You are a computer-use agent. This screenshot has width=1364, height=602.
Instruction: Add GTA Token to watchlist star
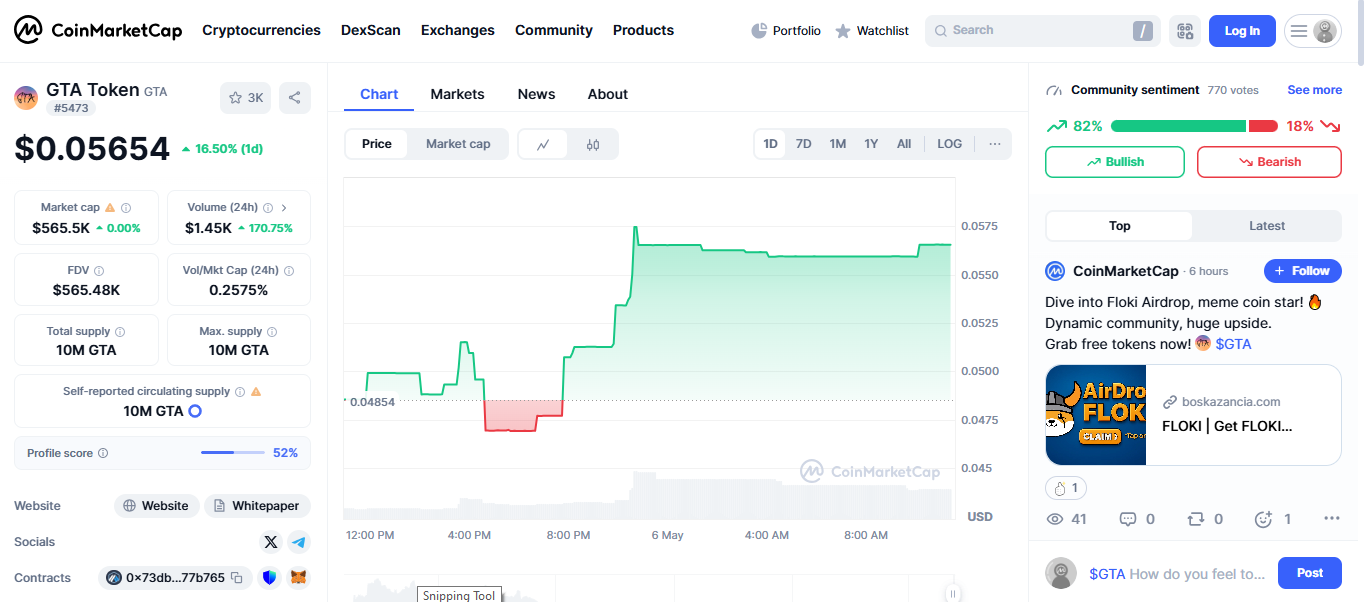pyautogui.click(x=245, y=98)
